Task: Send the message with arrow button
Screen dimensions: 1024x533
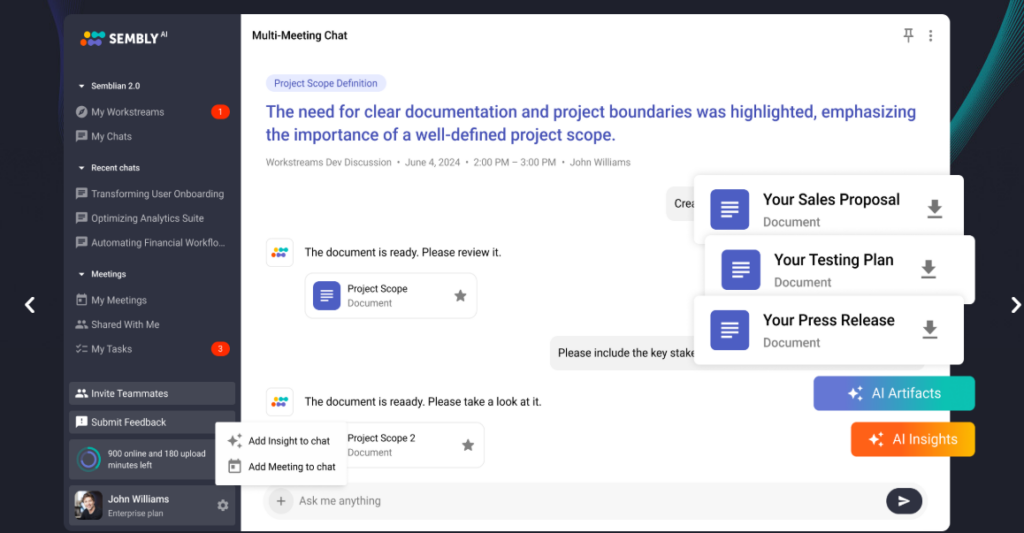Action: pyautogui.click(x=904, y=501)
